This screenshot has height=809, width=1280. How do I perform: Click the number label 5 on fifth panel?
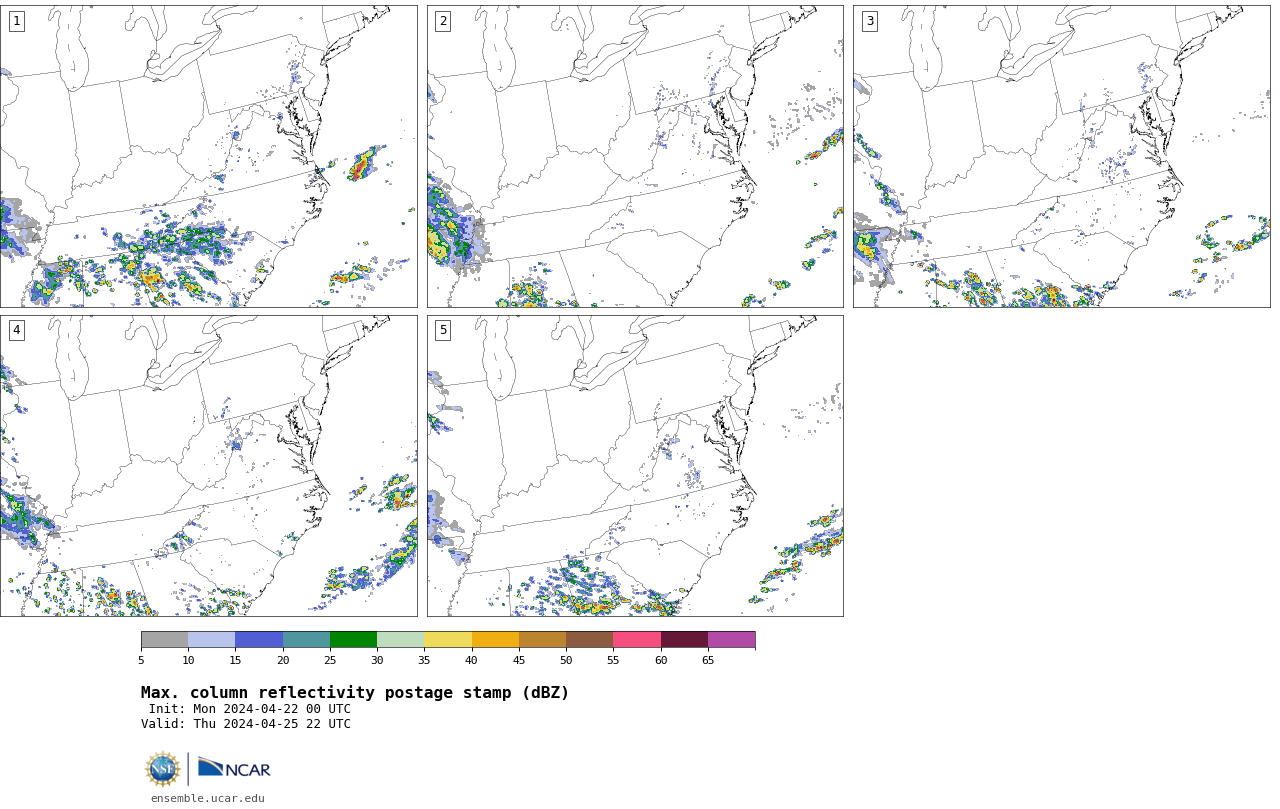tap(443, 330)
